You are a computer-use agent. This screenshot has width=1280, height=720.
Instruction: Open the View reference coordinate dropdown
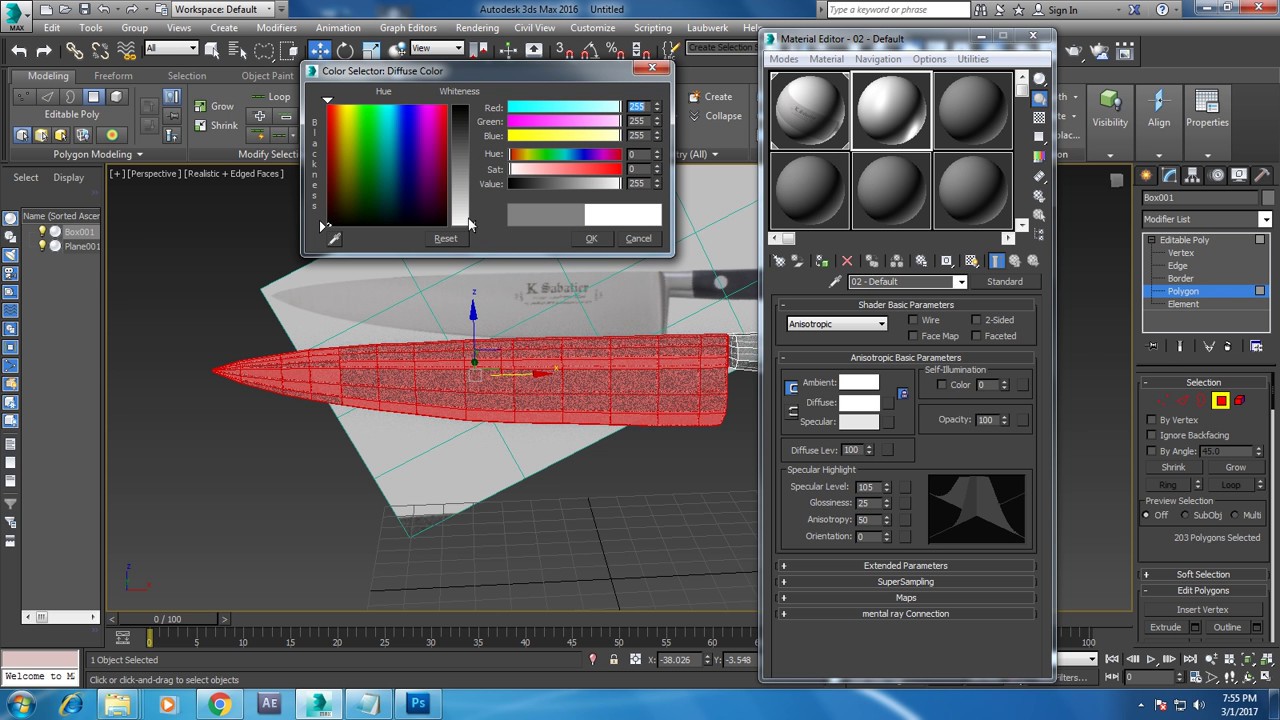(437, 48)
